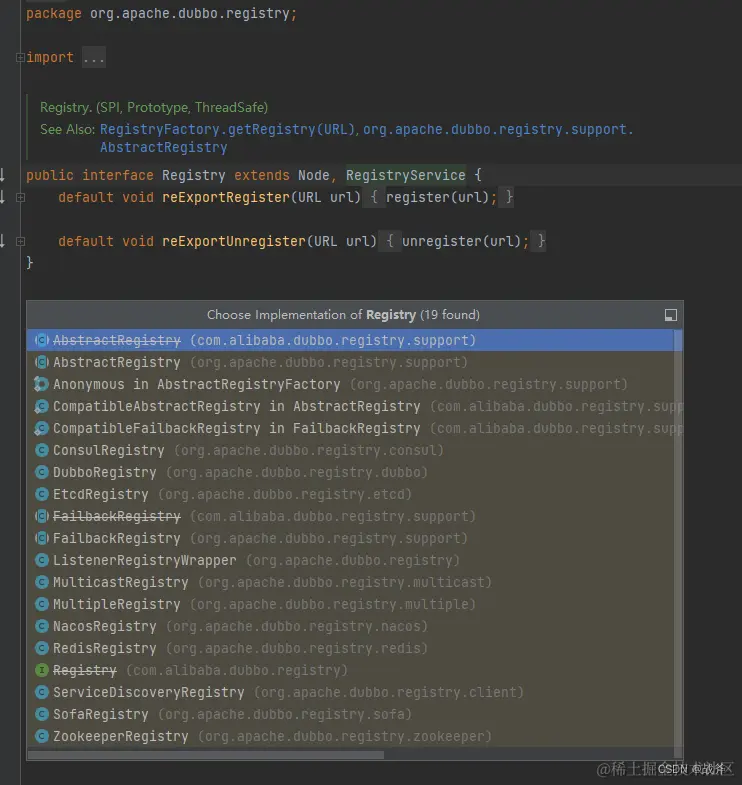Open NacosRegistry implementation
The height and width of the screenshot is (785, 742).
350,626
